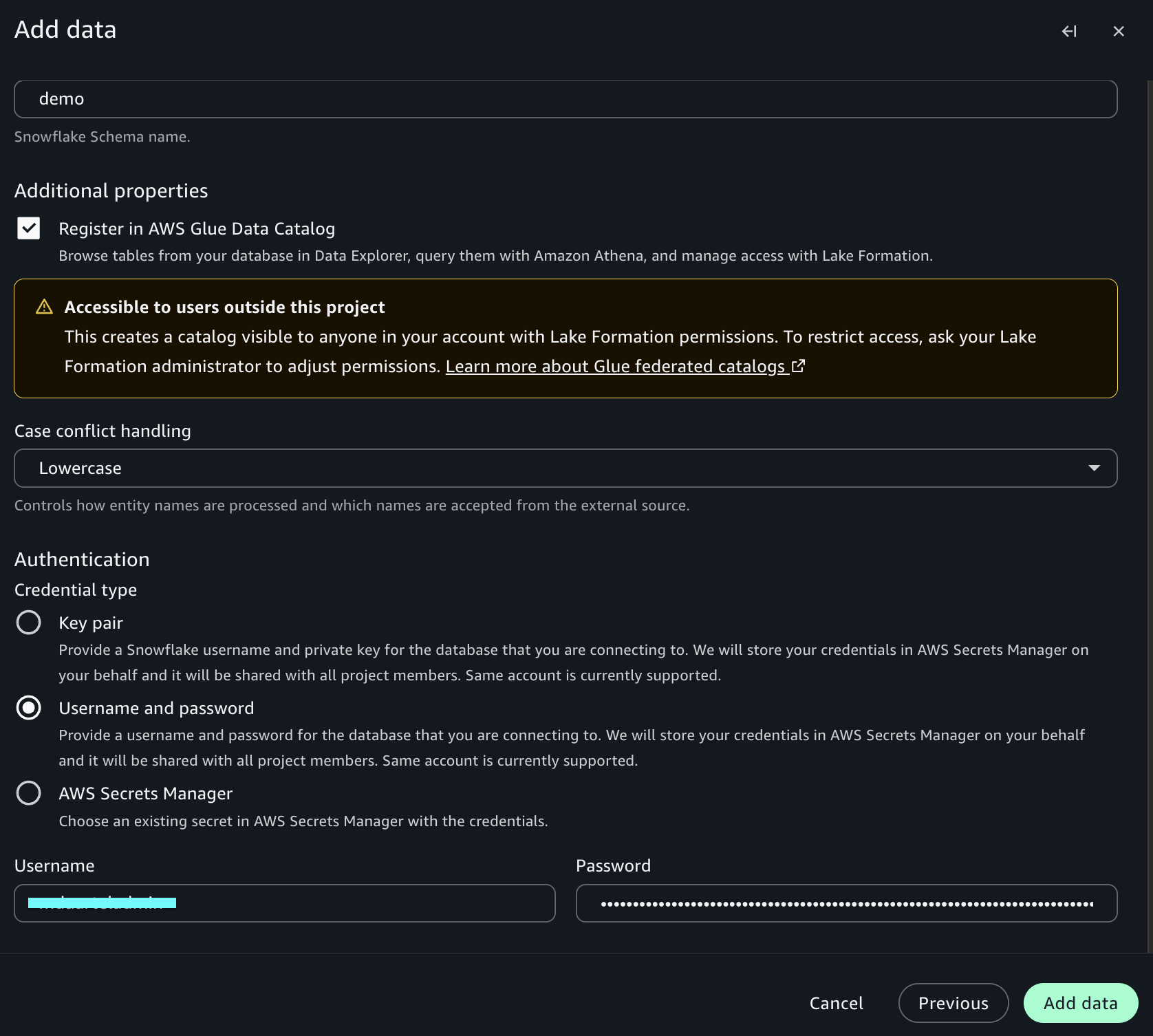Image resolution: width=1153 pixels, height=1036 pixels.
Task: Go back with the Previous button
Action: coord(953,1003)
